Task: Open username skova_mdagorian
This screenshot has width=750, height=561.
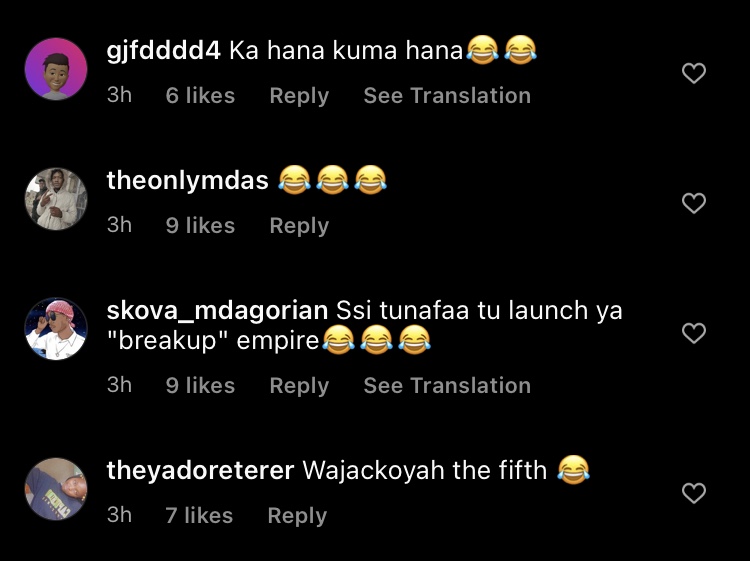Action: point(217,311)
